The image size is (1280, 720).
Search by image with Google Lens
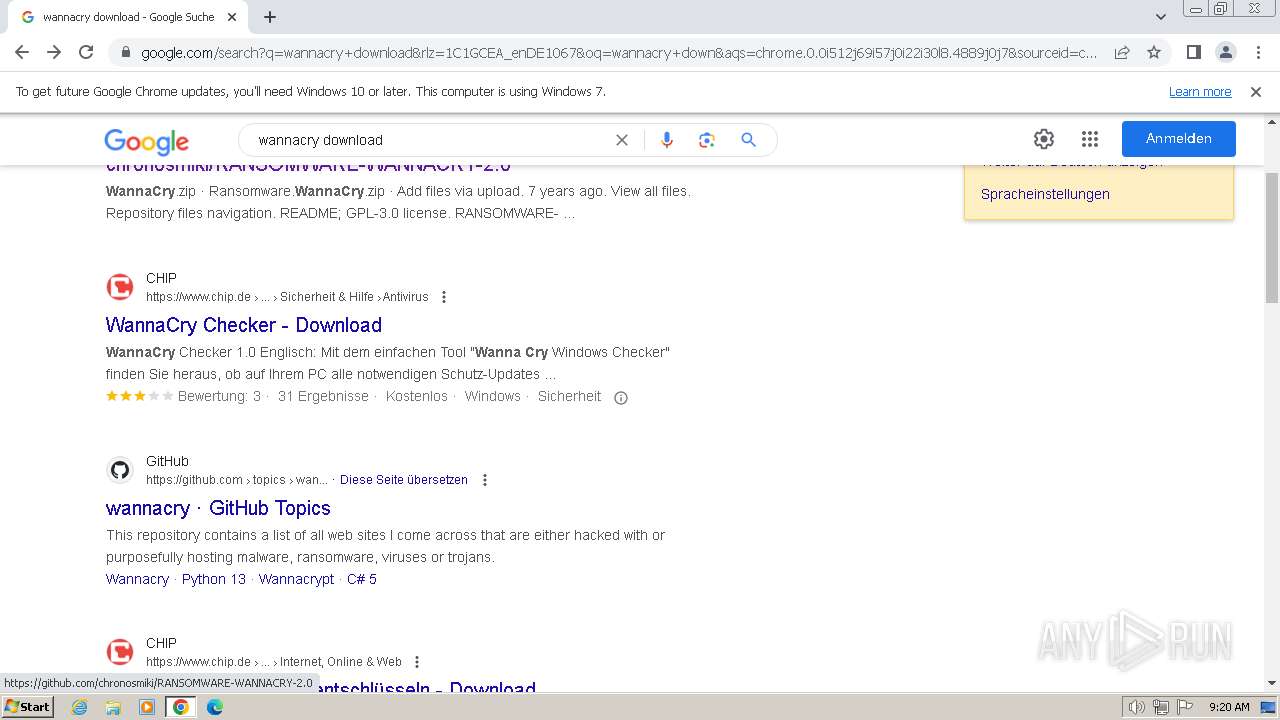click(x=707, y=140)
